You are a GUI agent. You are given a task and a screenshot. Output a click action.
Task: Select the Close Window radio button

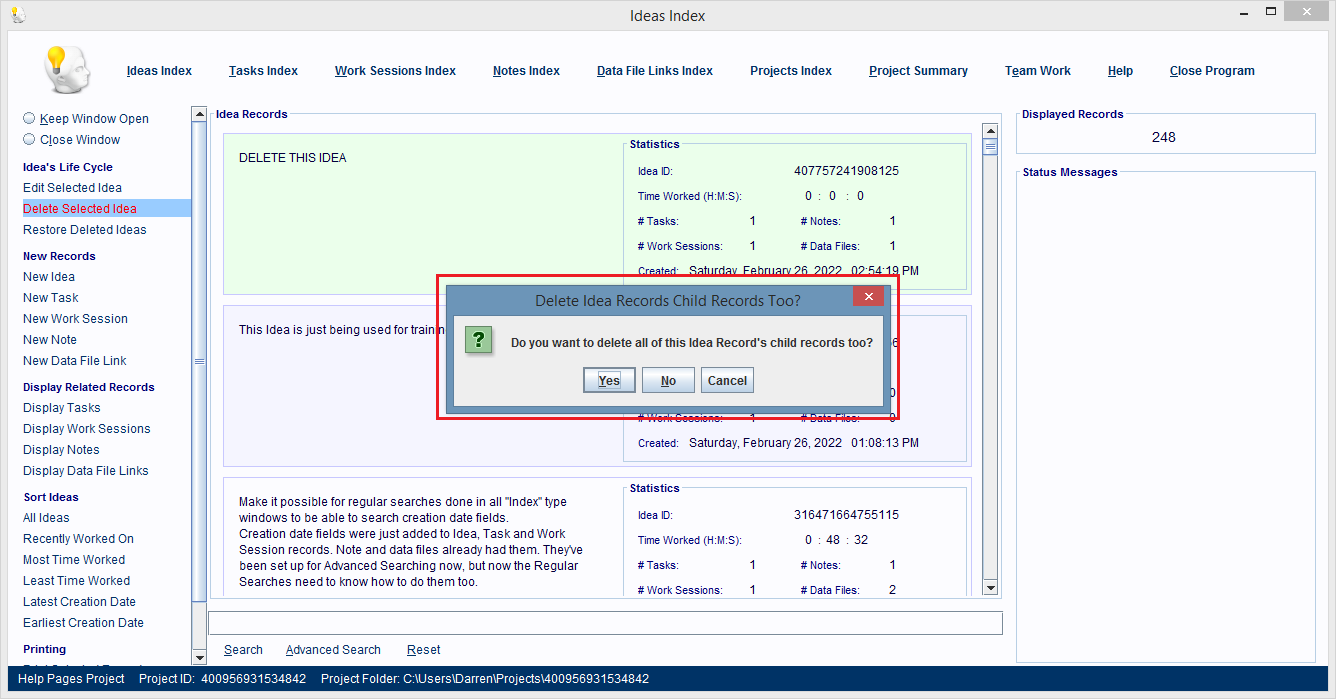click(x=30, y=139)
